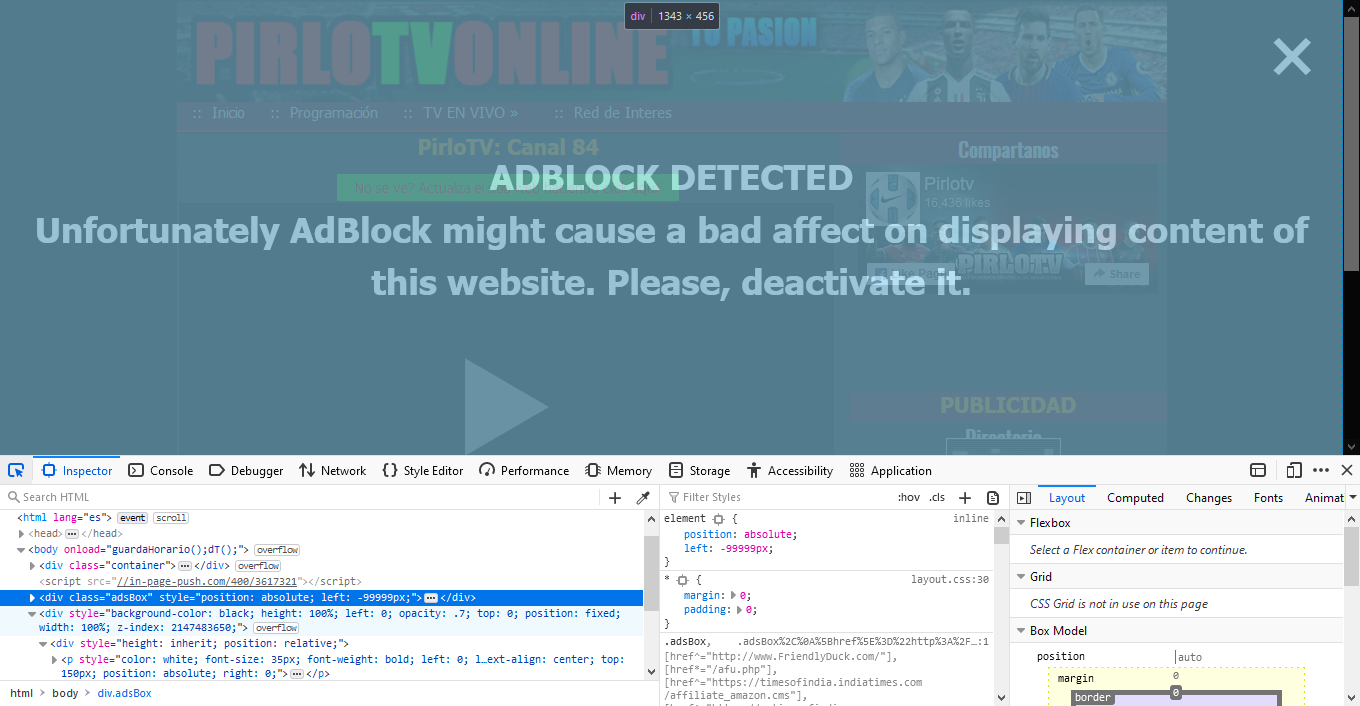Click the scroll badge on html tag
This screenshot has width=1360, height=706.
pyautogui.click(x=171, y=518)
